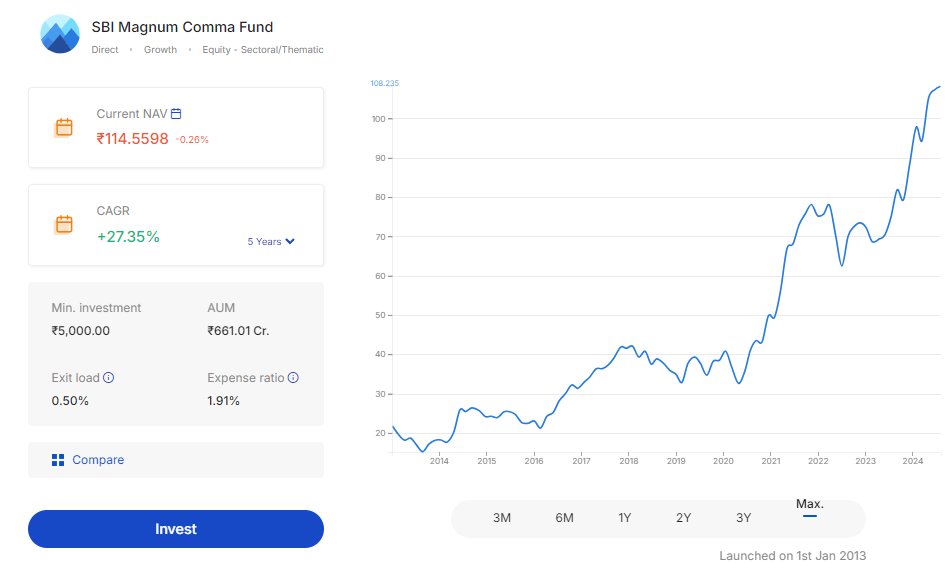The height and width of the screenshot is (580, 945).
Task: Click the orange calendar icon in Current NAV card
Action: click(64, 127)
